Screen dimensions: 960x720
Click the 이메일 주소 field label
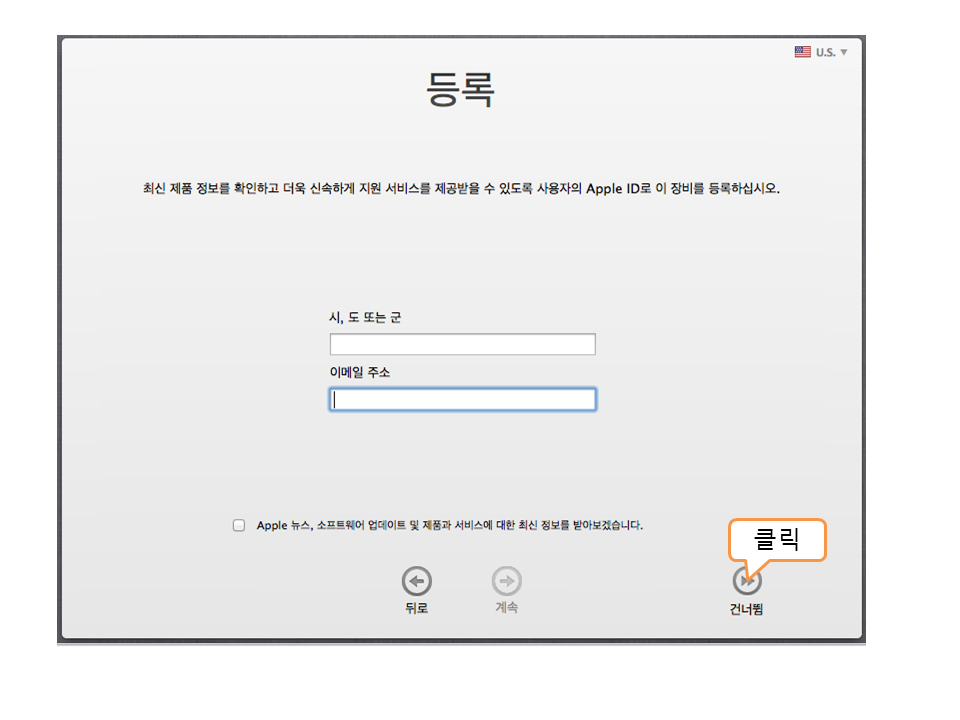click(360, 373)
